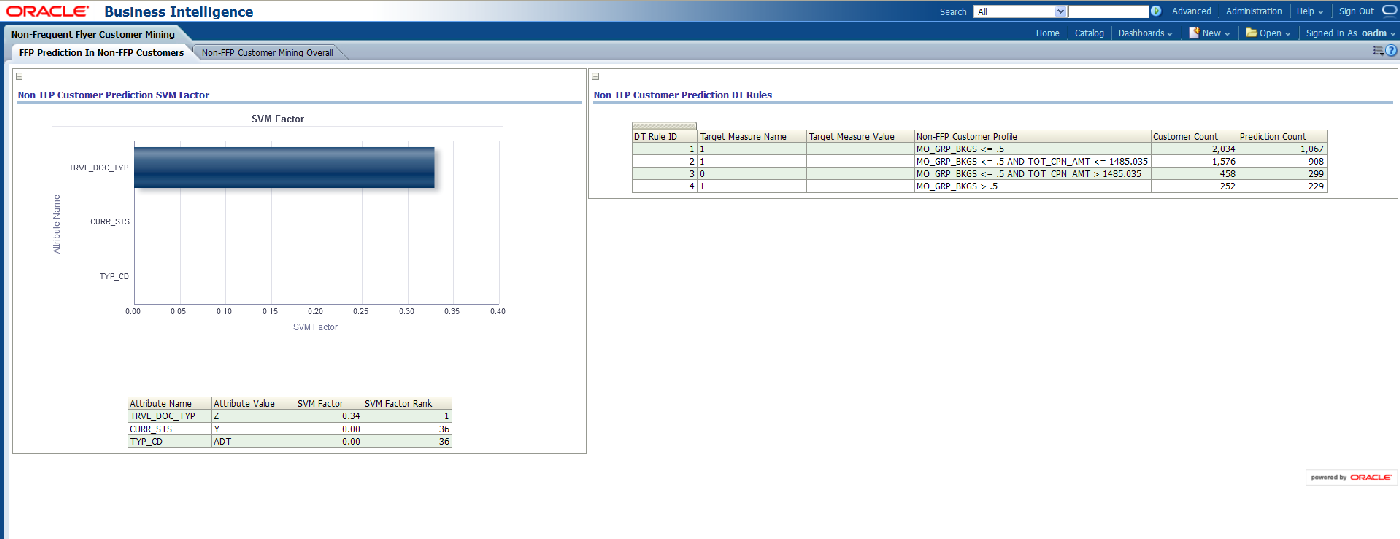
Task: Focus the search text input field
Action: coord(1107,12)
